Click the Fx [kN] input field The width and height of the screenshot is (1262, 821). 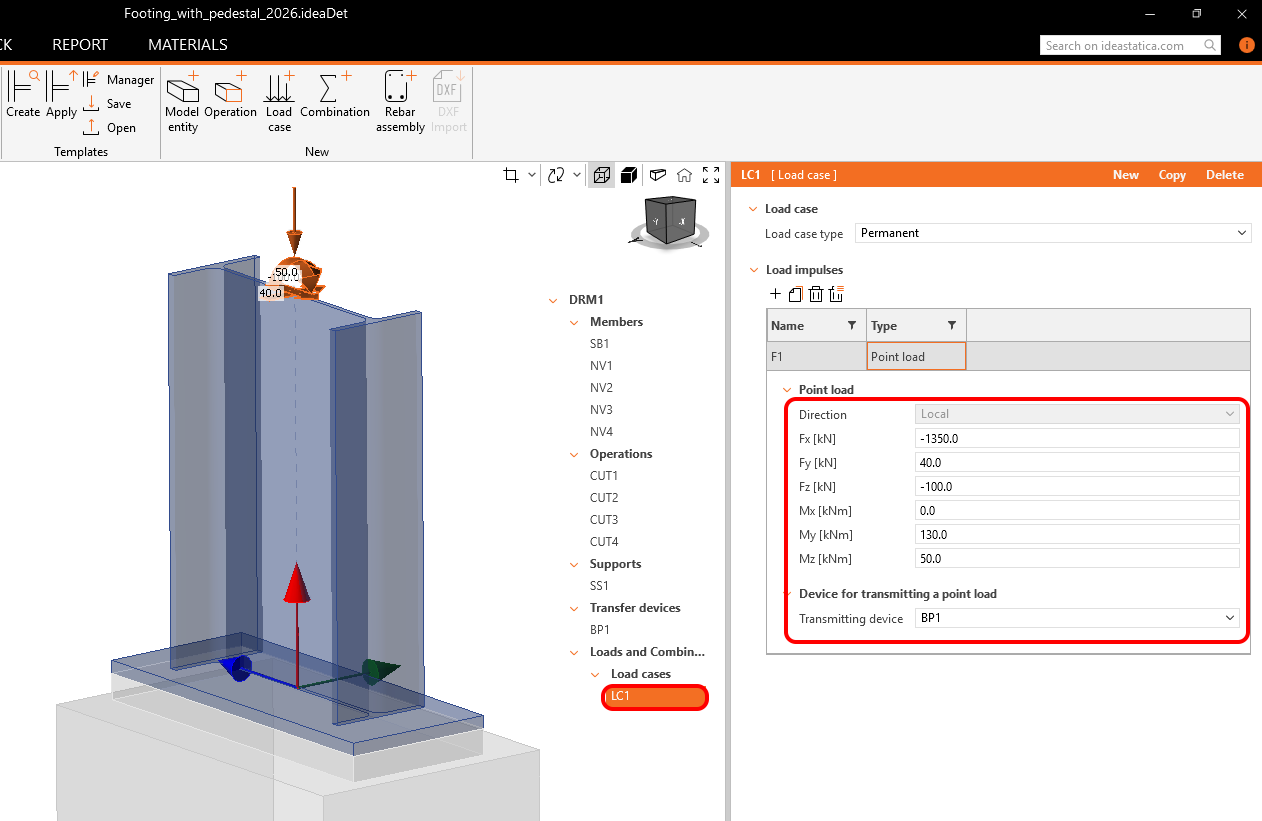1077,438
